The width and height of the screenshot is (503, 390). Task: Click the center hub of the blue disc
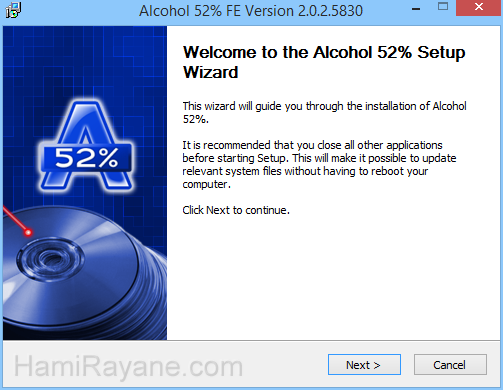tap(50, 259)
